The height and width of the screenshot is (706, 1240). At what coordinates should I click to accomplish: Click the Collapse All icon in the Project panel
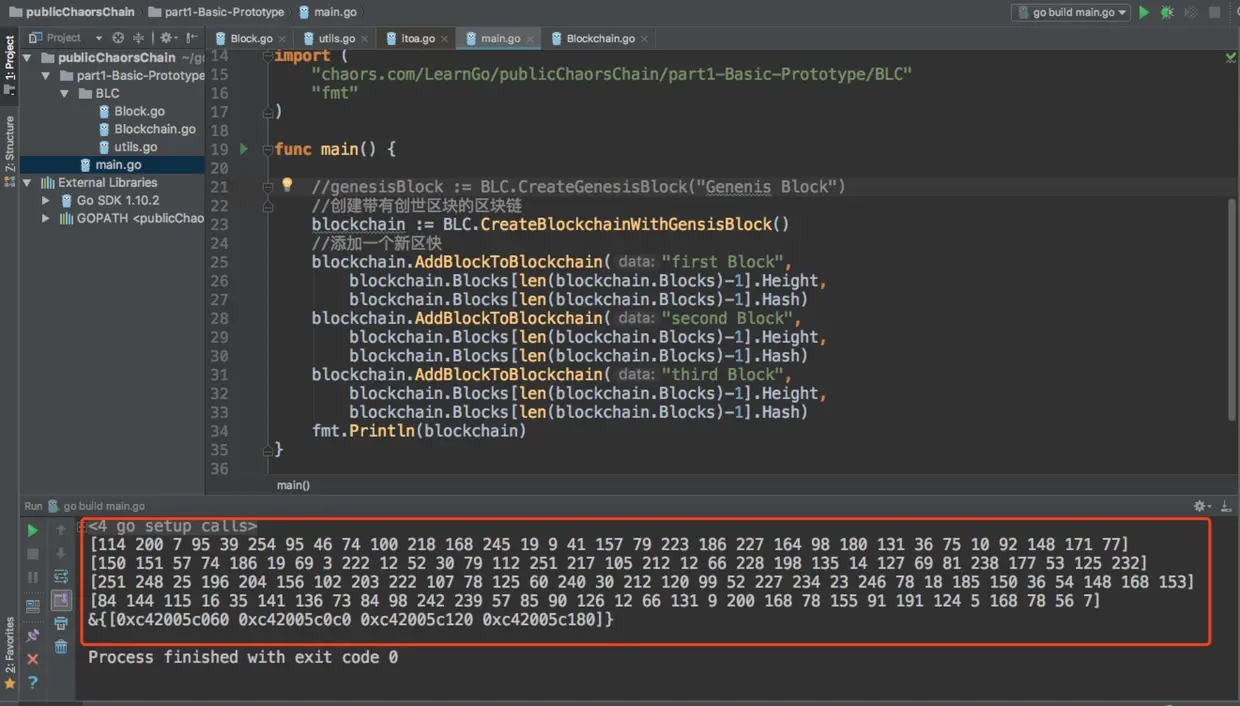pos(138,38)
